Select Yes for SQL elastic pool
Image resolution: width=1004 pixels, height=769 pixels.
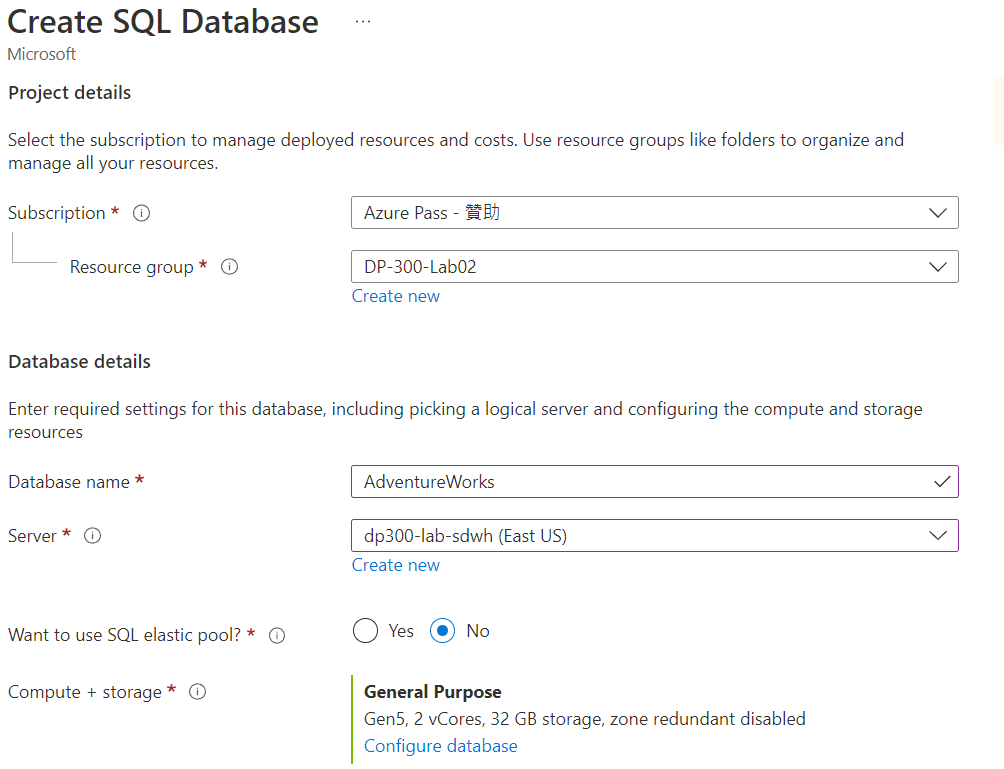366,631
